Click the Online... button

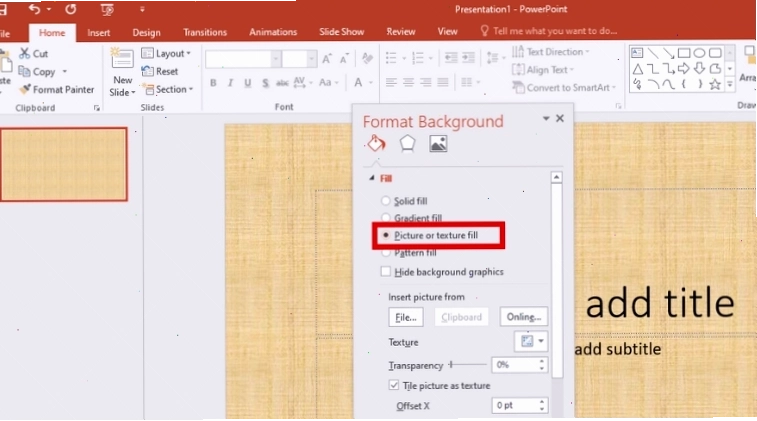coord(524,317)
